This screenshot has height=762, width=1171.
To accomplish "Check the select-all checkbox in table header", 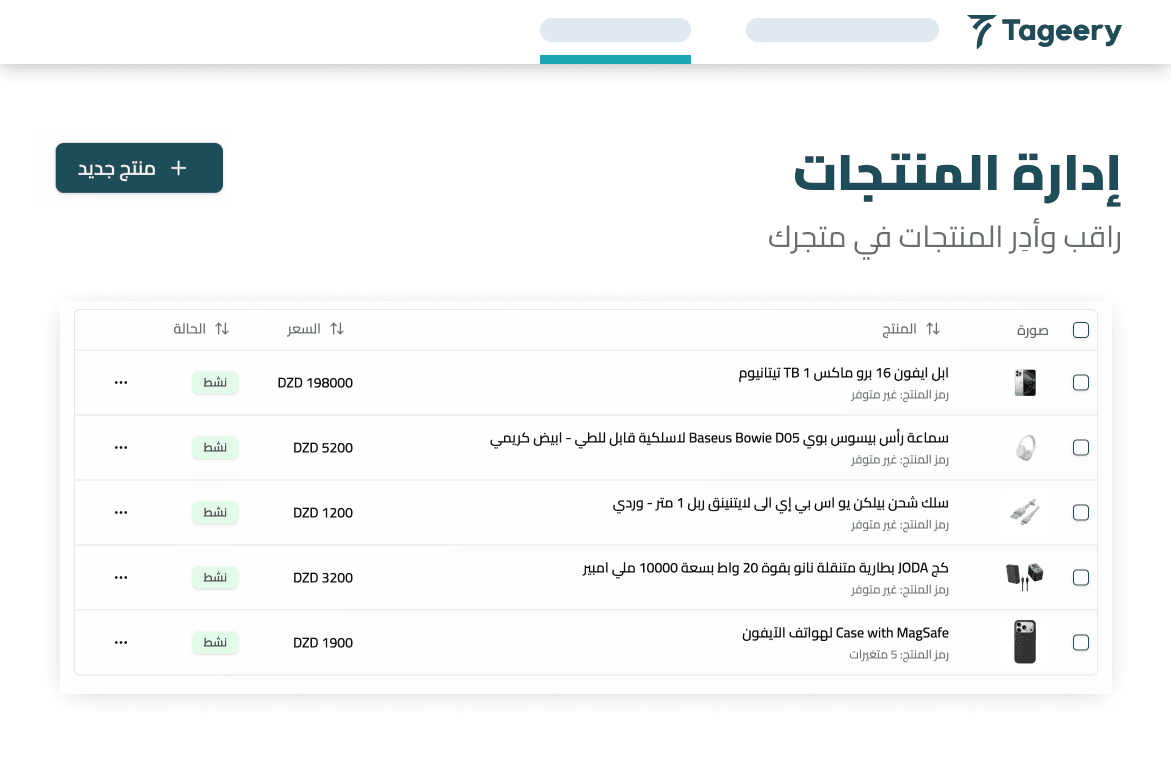I will [x=1081, y=328].
